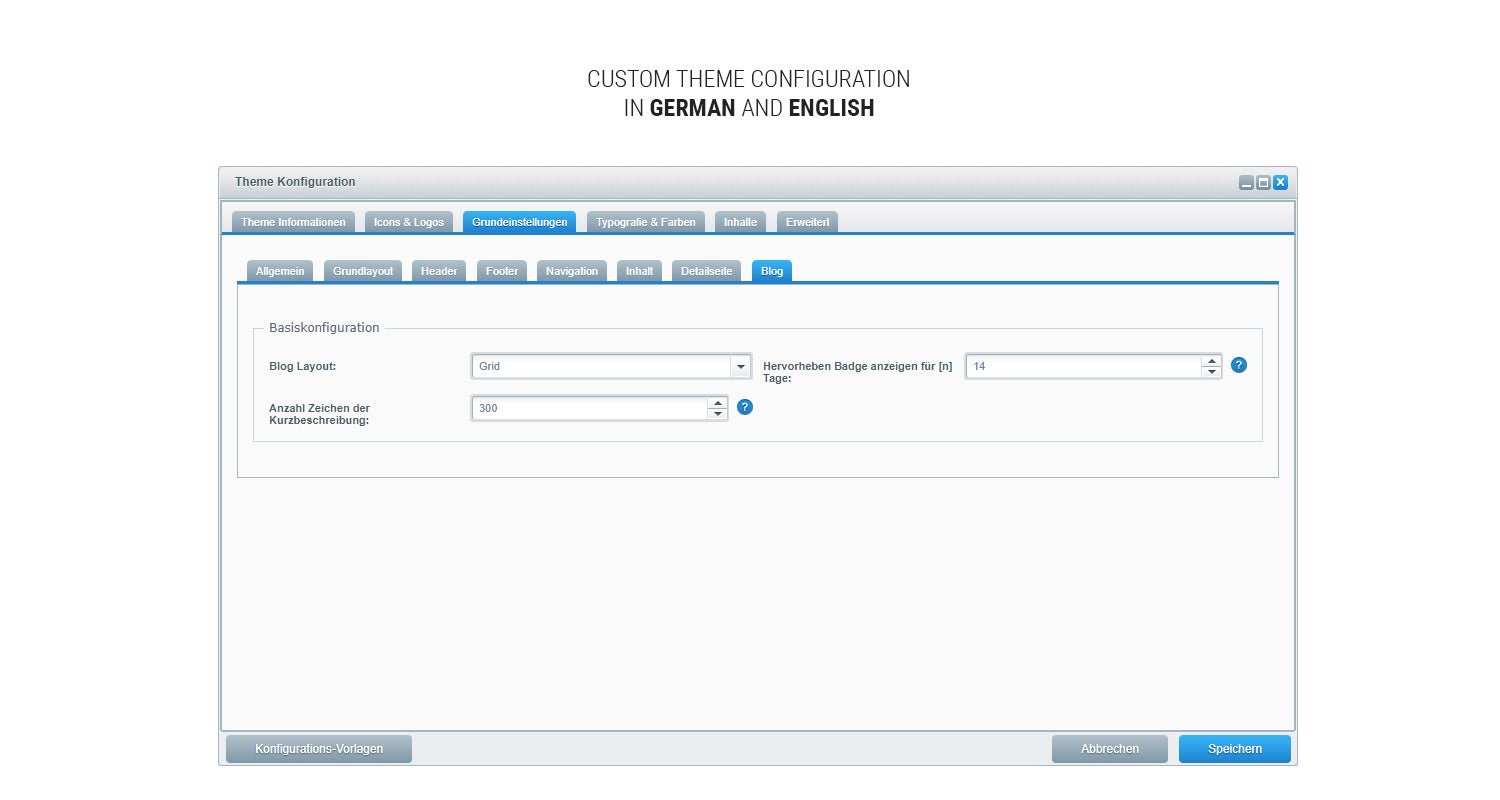Save settings with Speichern button
Image resolution: width=1500 pixels, height=800 pixels.
coord(1235,749)
